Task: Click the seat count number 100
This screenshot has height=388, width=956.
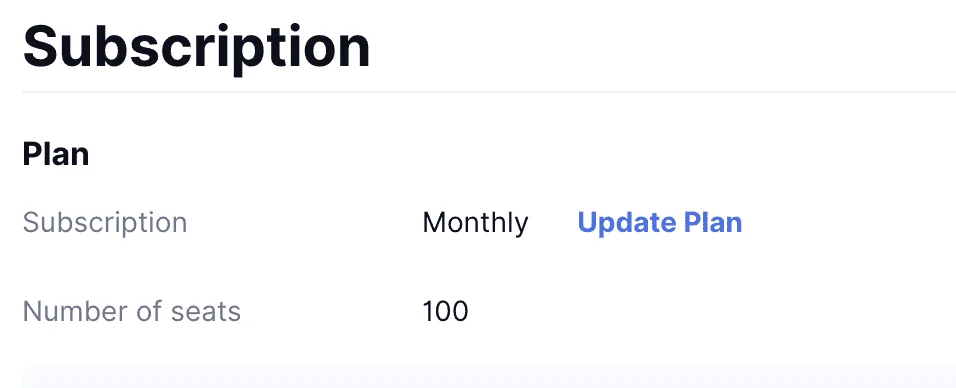Action: (x=445, y=311)
